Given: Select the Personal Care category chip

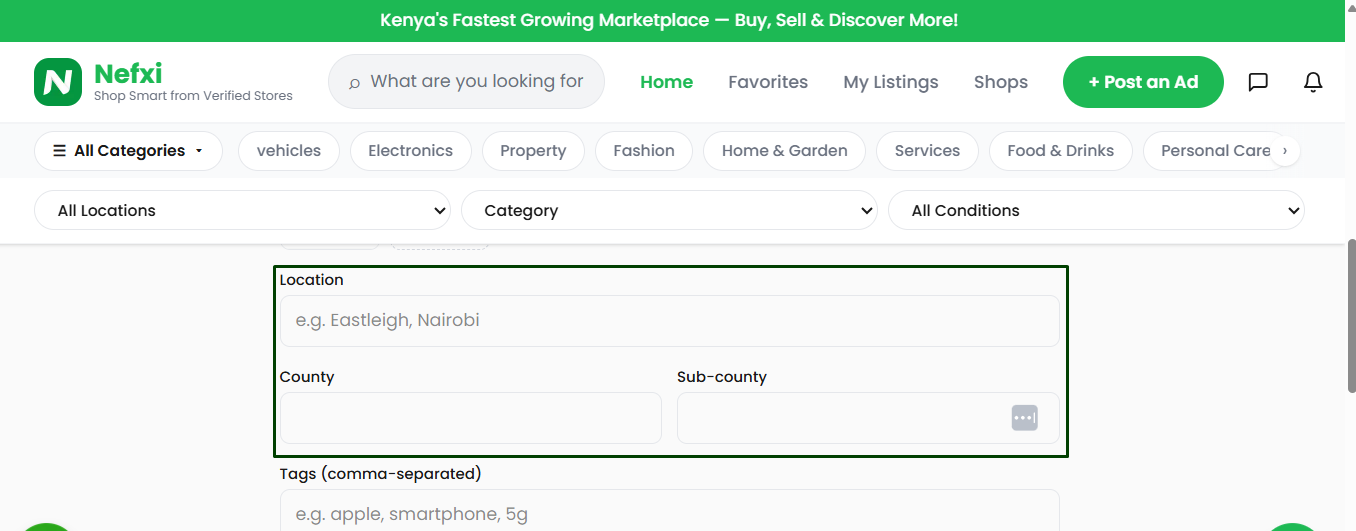Looking at the screenshot, I should [1215, 151].
